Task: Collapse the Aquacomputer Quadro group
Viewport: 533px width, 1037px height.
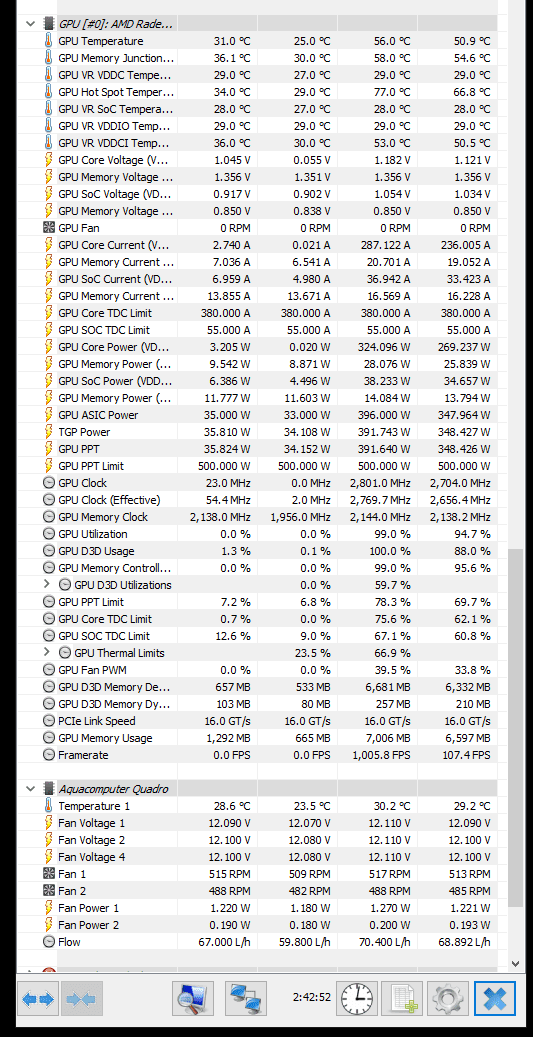Action: point(30,788)
